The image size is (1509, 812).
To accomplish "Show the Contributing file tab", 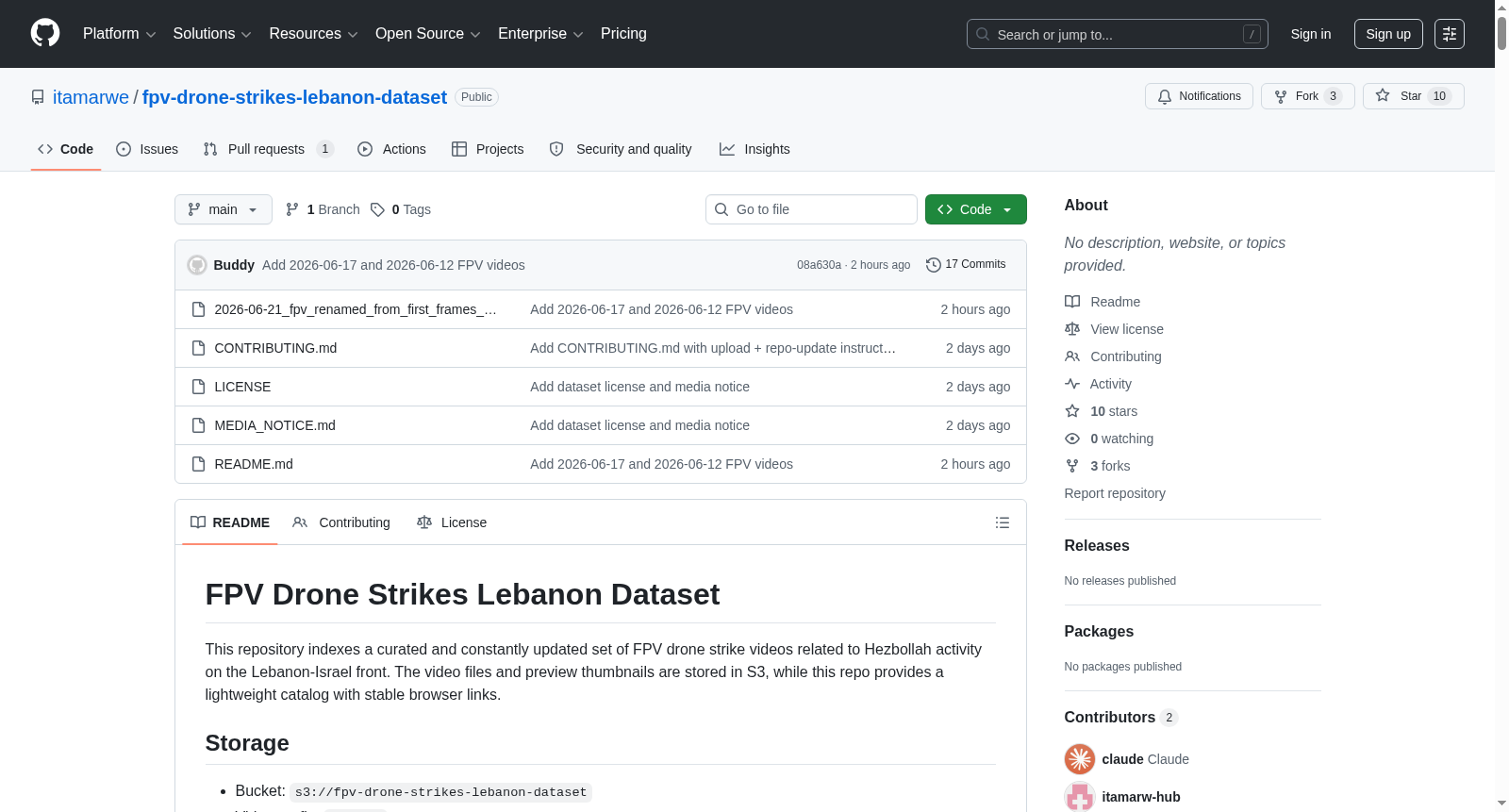I will (x=341, y=522).
